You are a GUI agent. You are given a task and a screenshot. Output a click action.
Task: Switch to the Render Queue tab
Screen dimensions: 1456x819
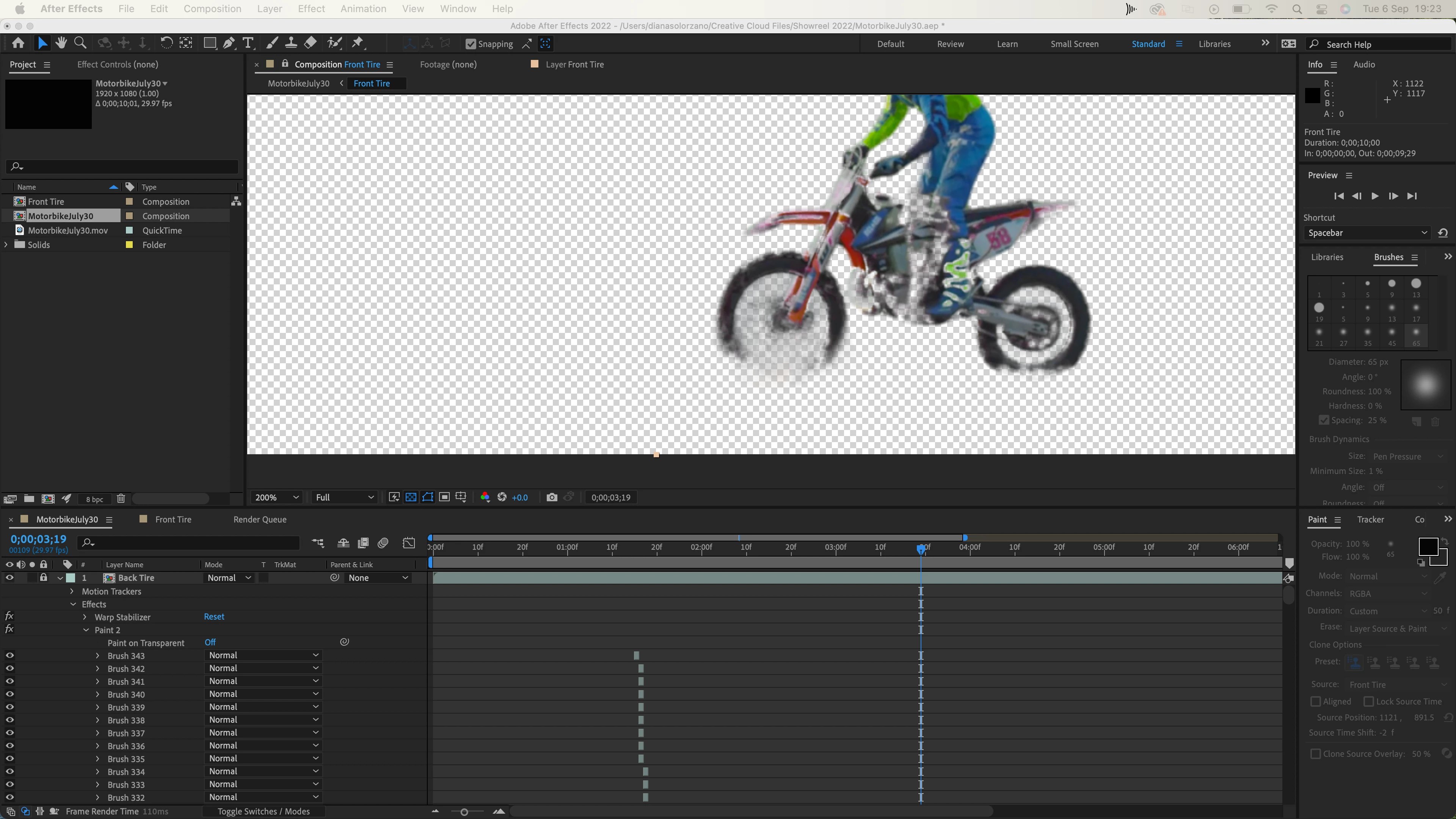pyautogui.click(x=259, y=519)
